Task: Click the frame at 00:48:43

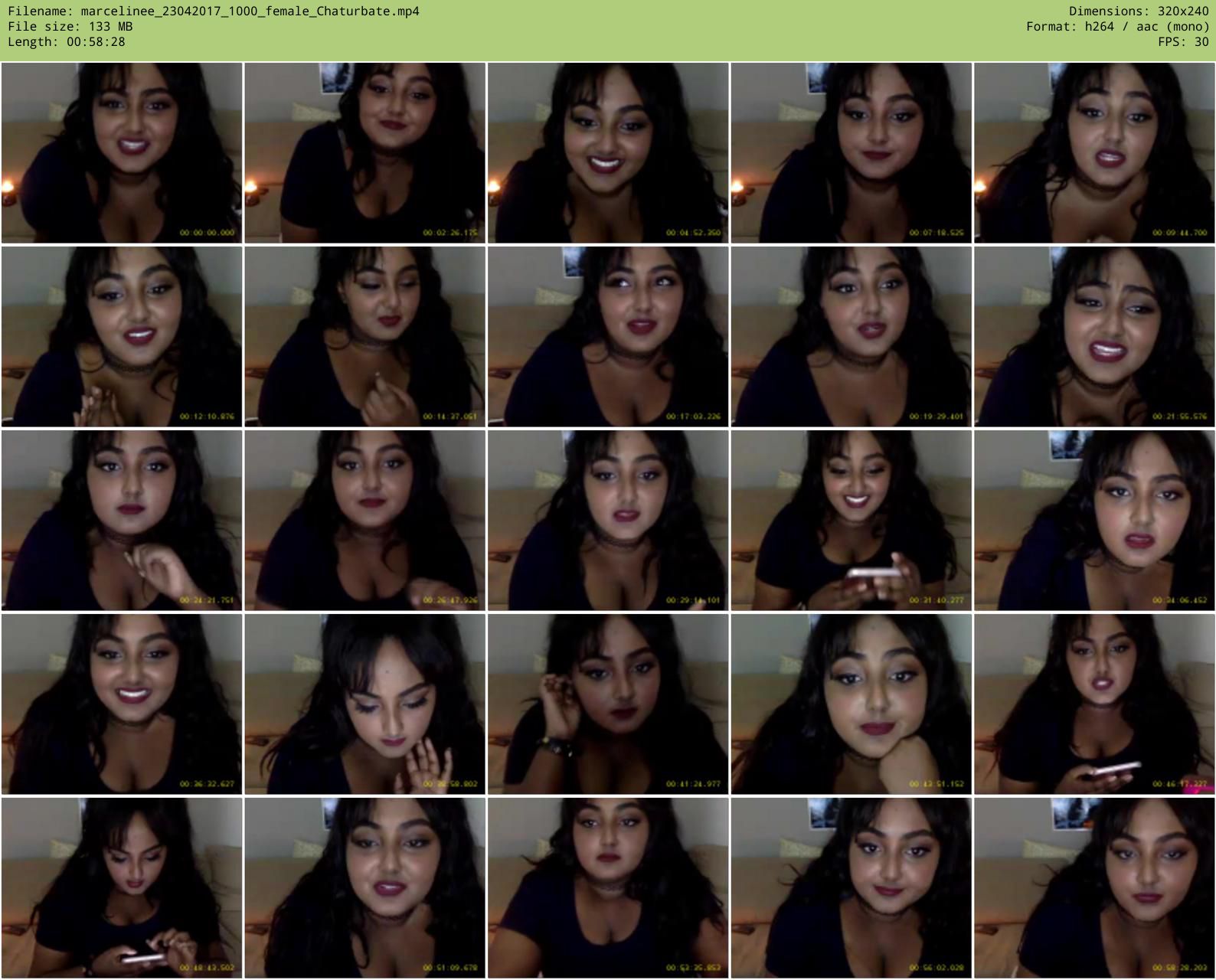Action: pos(122,888)
